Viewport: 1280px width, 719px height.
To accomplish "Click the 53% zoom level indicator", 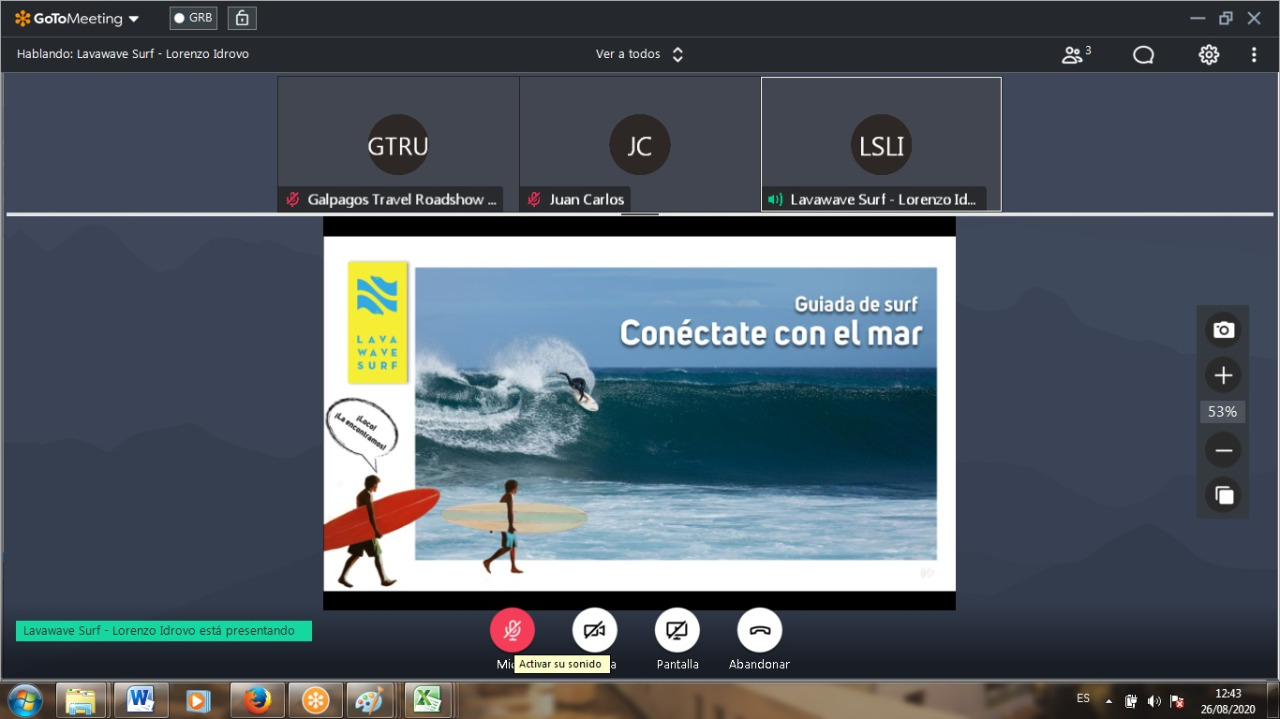I will coord(1222,412).
